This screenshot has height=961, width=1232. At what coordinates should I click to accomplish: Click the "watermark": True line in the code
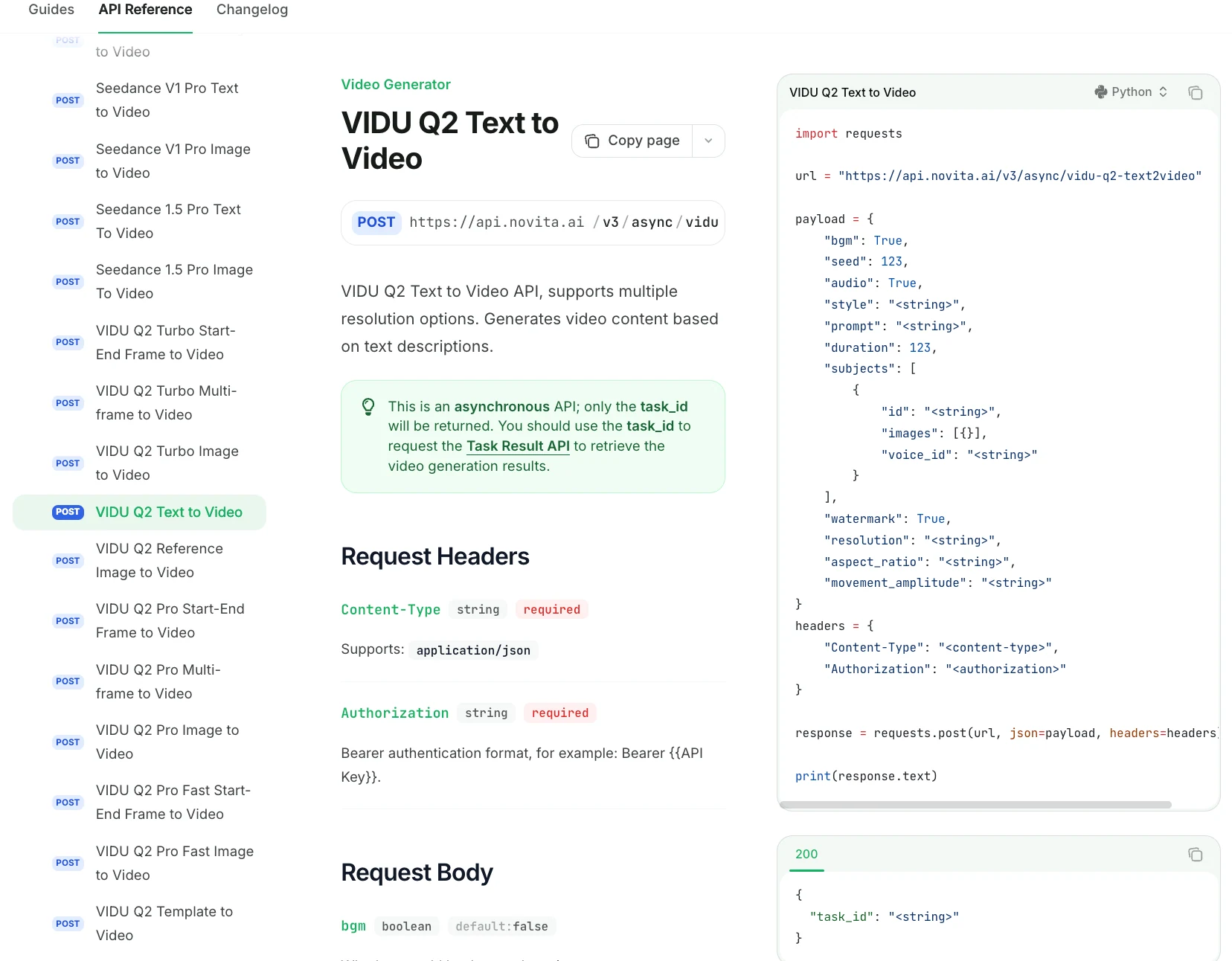888,519
